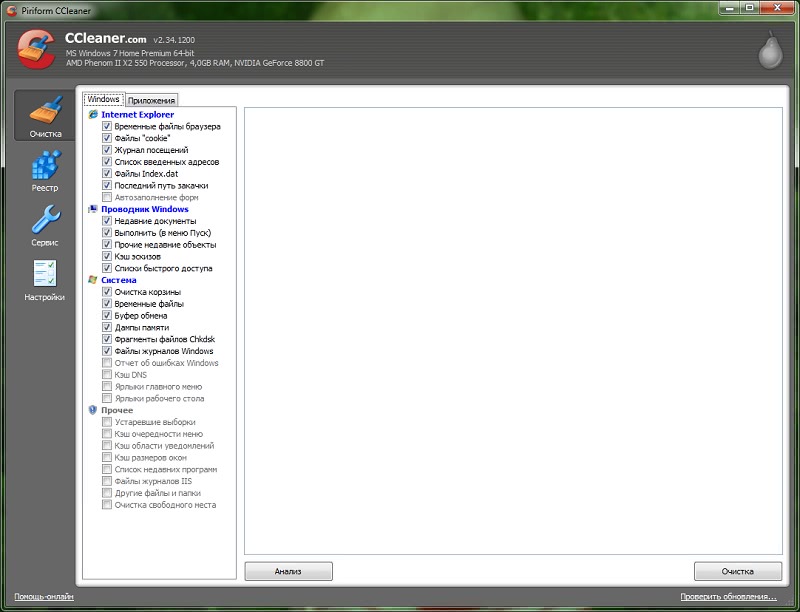
Task: Open the Помощь-онлайн link
Action: pyautogui.click(x=44, y=596)
